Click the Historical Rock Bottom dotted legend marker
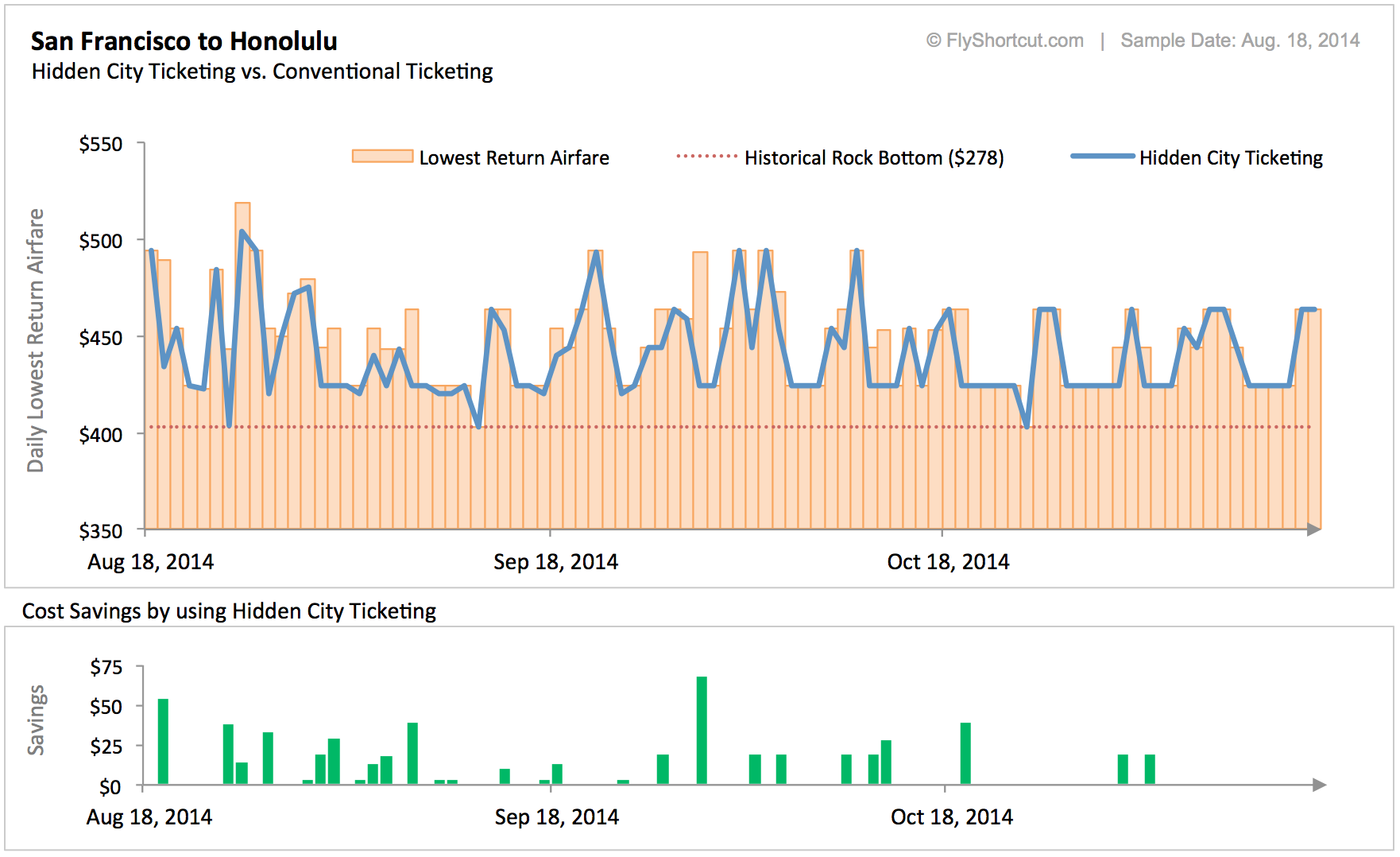Image resolution: width=1400 pixels, height=857 pixels. [x=707, y=157]
